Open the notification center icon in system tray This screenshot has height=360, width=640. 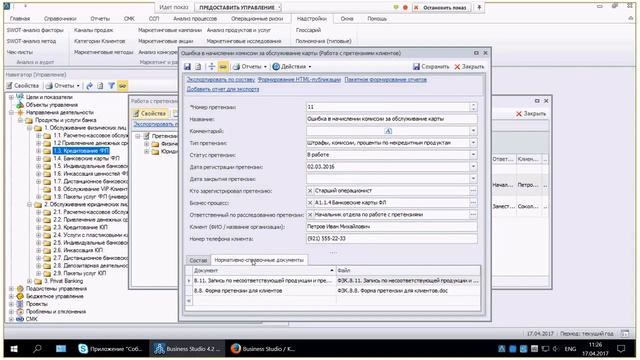(621, 349)
